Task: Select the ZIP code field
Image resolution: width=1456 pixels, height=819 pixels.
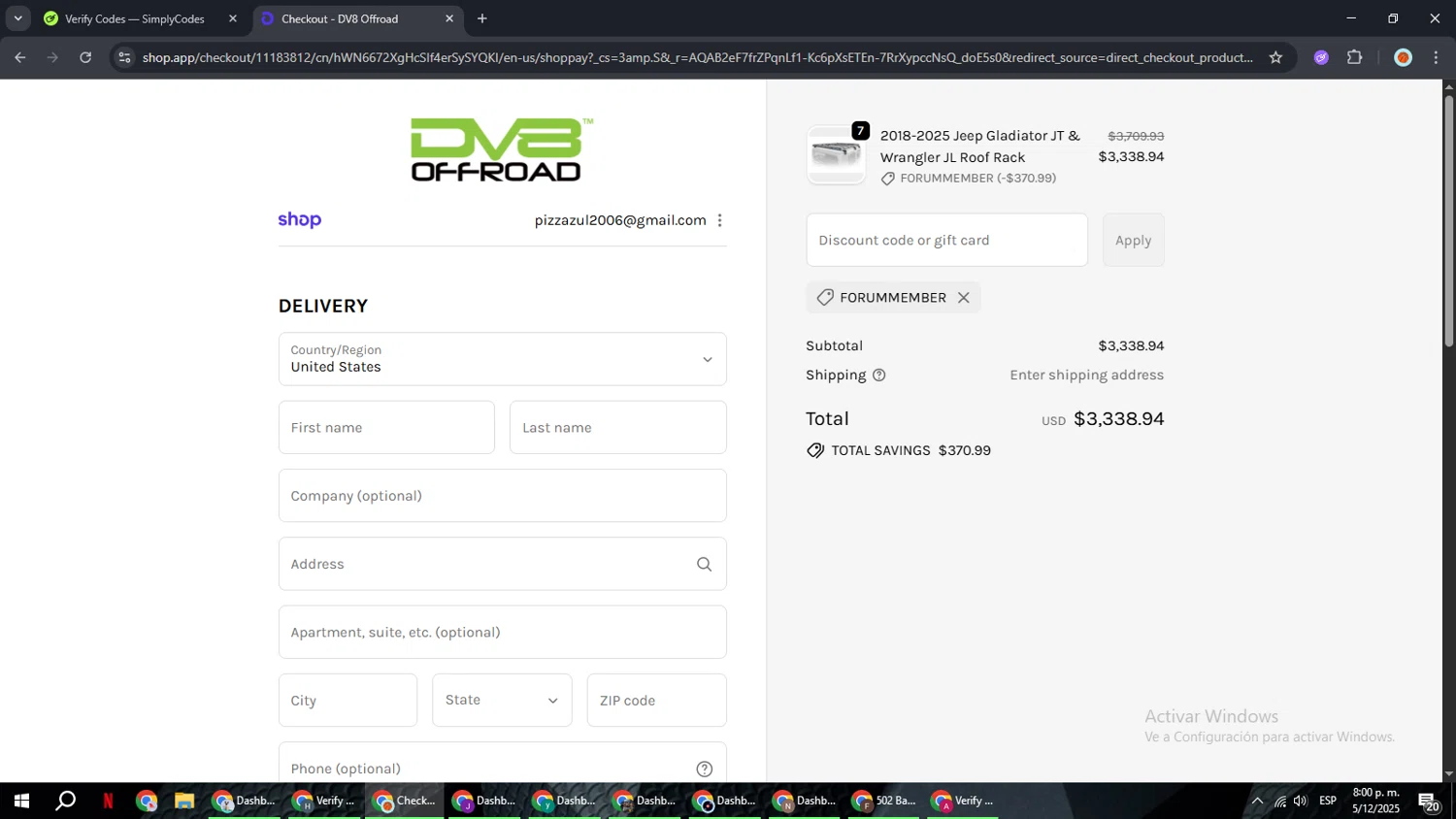Action: [656, 700]
